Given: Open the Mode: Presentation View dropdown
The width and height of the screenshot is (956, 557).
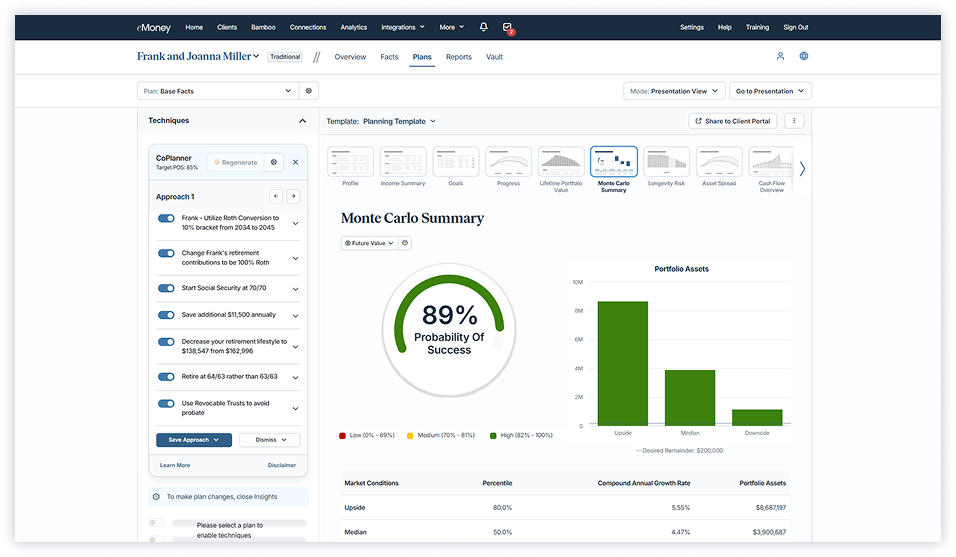Looking at the screenshot, I should coord(673,91).
